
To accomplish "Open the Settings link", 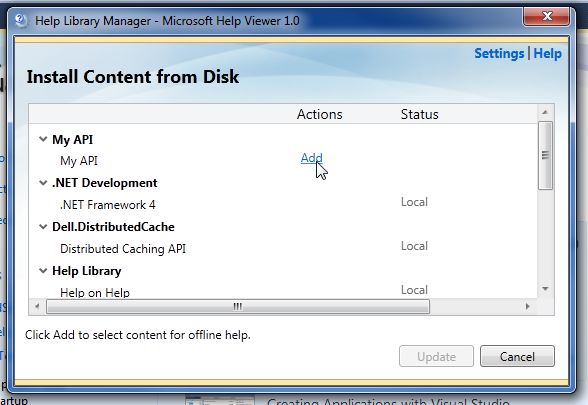I will click(x=499, y=53).
